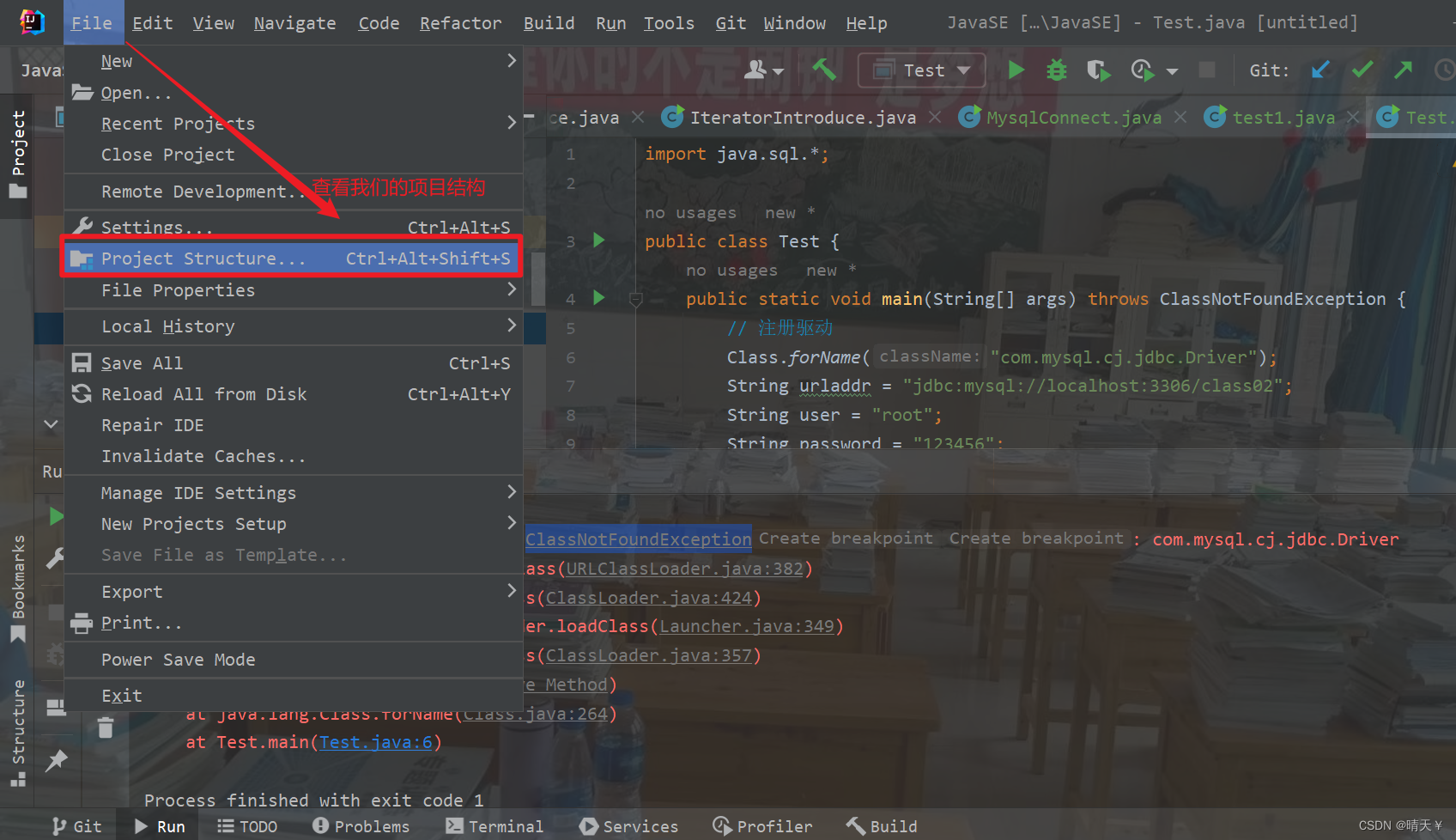Open the Test run configuration dropdown
This screenshot has height=840, width=1456.
point(922,70)
